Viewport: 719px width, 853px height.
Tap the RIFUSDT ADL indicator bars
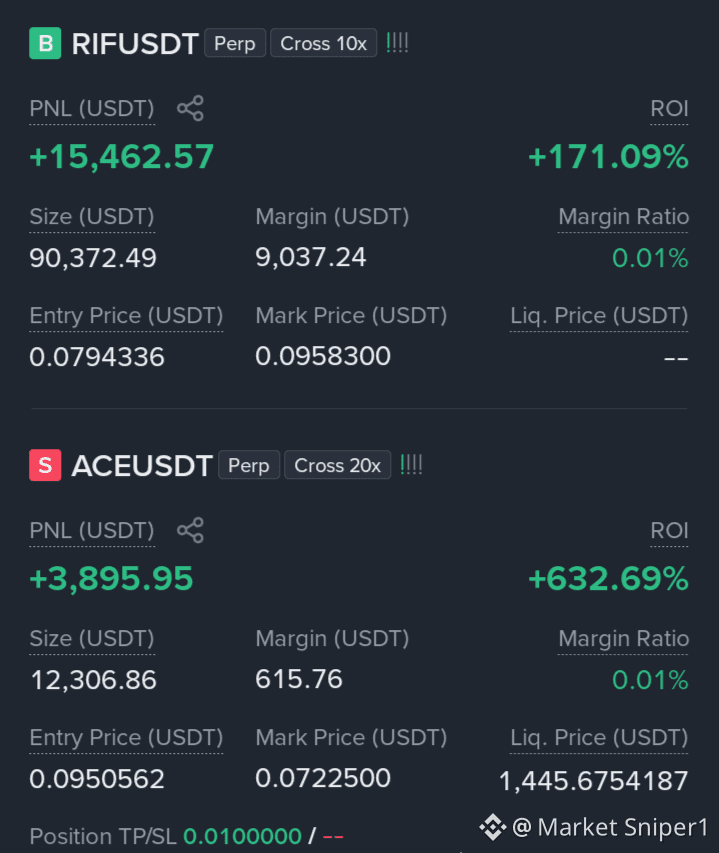[x=397, y=42]
